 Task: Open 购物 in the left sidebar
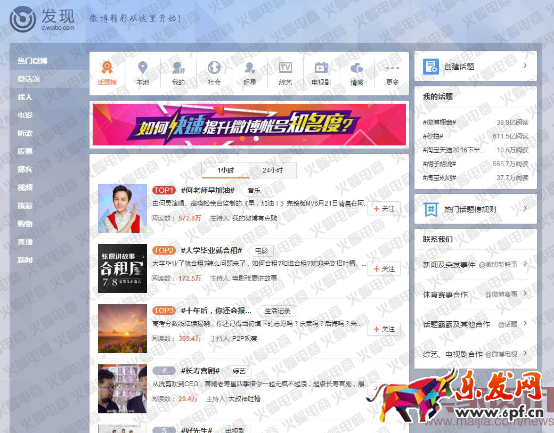25,224
